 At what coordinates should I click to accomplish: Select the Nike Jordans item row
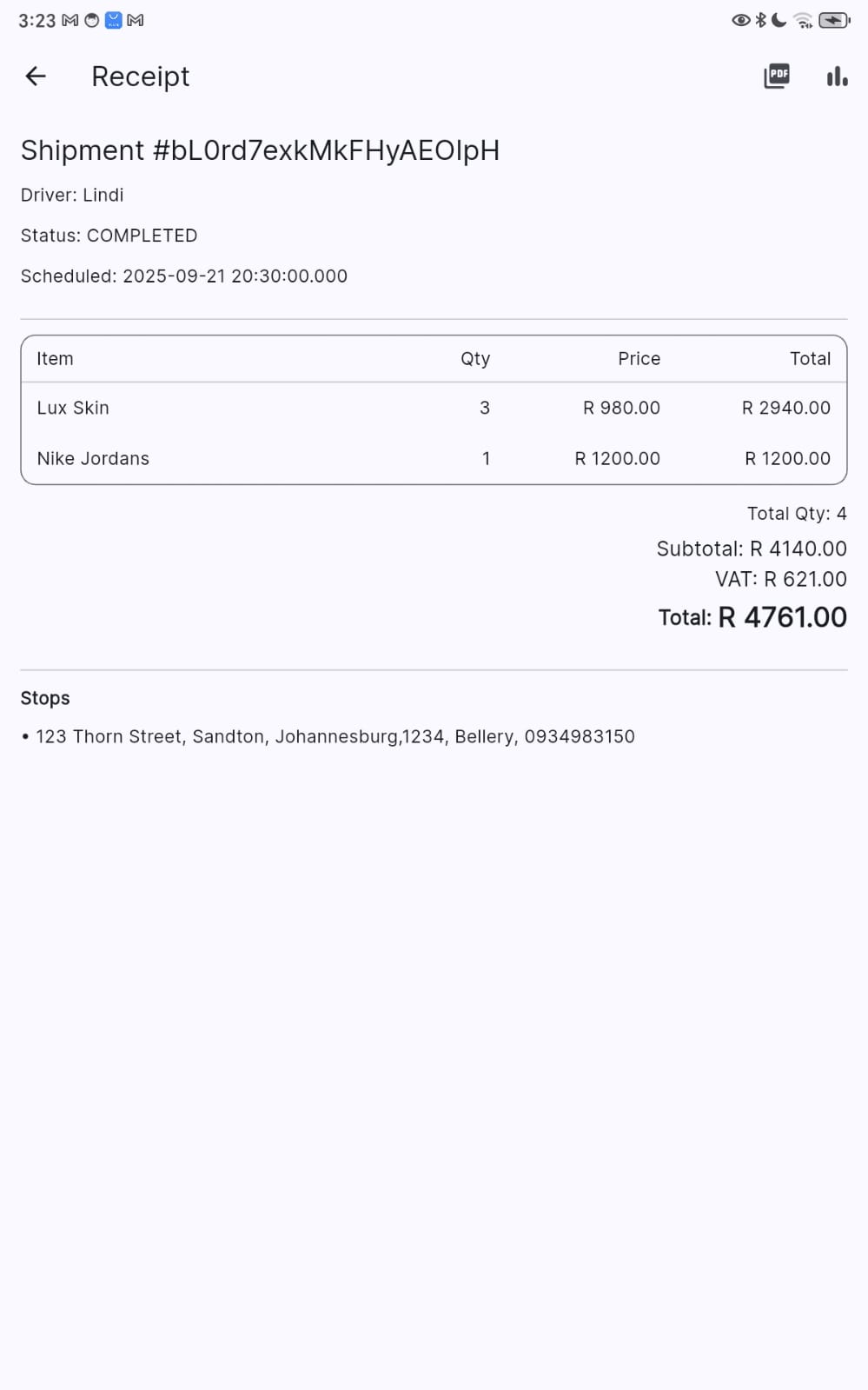433,458
